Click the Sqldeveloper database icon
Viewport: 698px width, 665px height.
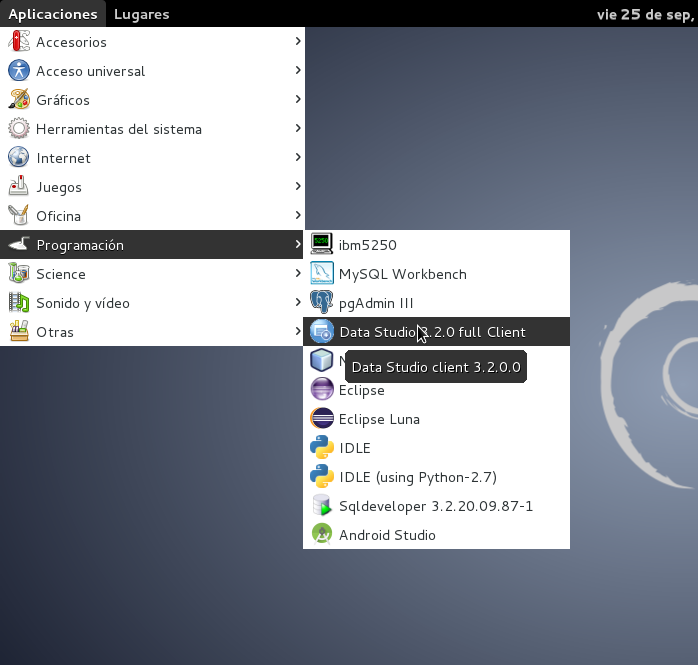[321, 506]
